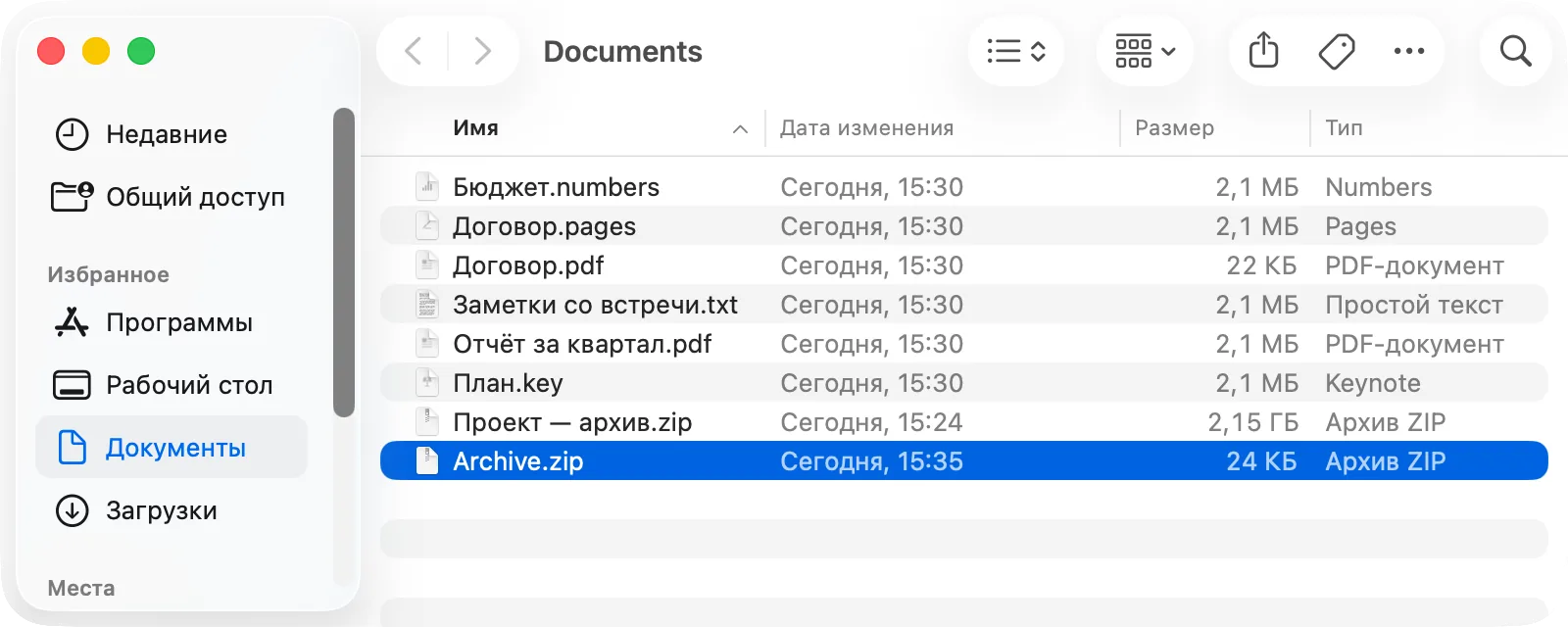This screenshot has width=1568, height=627.
Task: Click the sort arrow in Имя column
Action: pos(740,129)
